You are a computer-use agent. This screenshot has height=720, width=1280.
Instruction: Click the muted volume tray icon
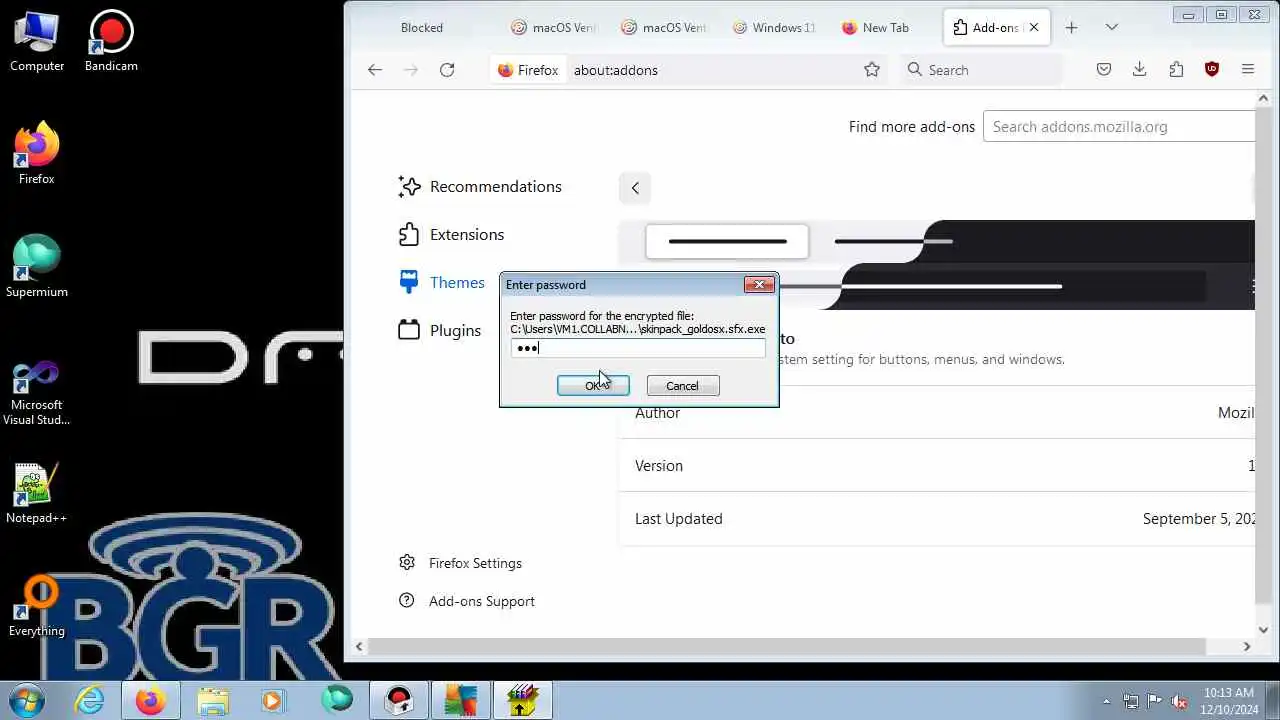tap(1180, 701)
